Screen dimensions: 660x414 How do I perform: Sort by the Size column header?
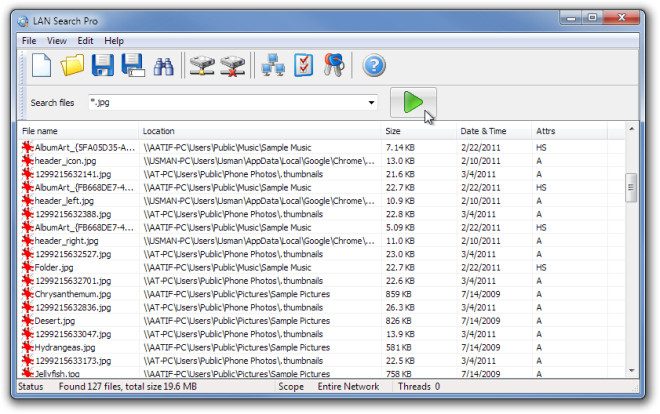[419, 131]
